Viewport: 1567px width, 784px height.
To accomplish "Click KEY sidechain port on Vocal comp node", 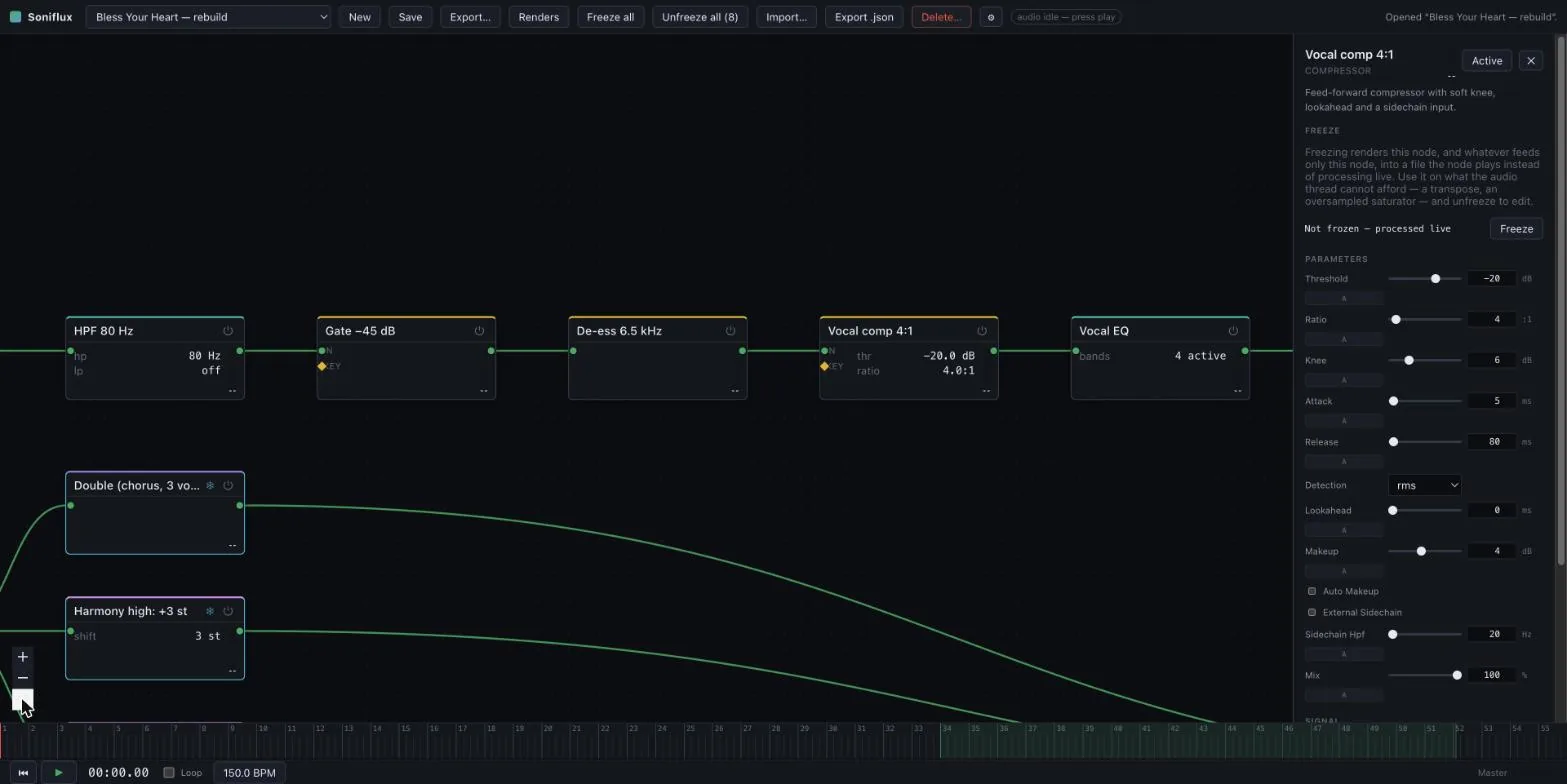I will (824, 366).
